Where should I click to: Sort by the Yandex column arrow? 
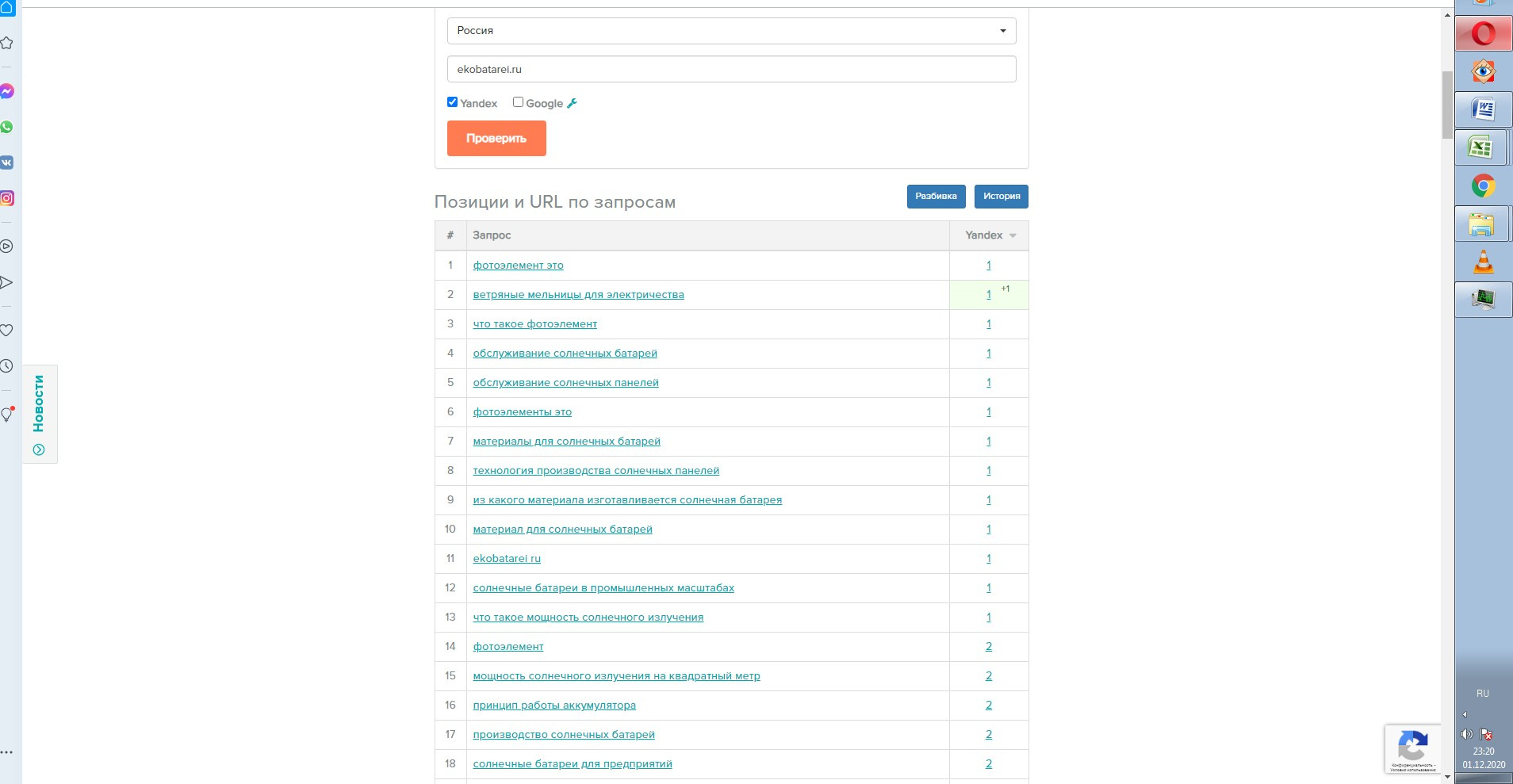click(1013, 235)
